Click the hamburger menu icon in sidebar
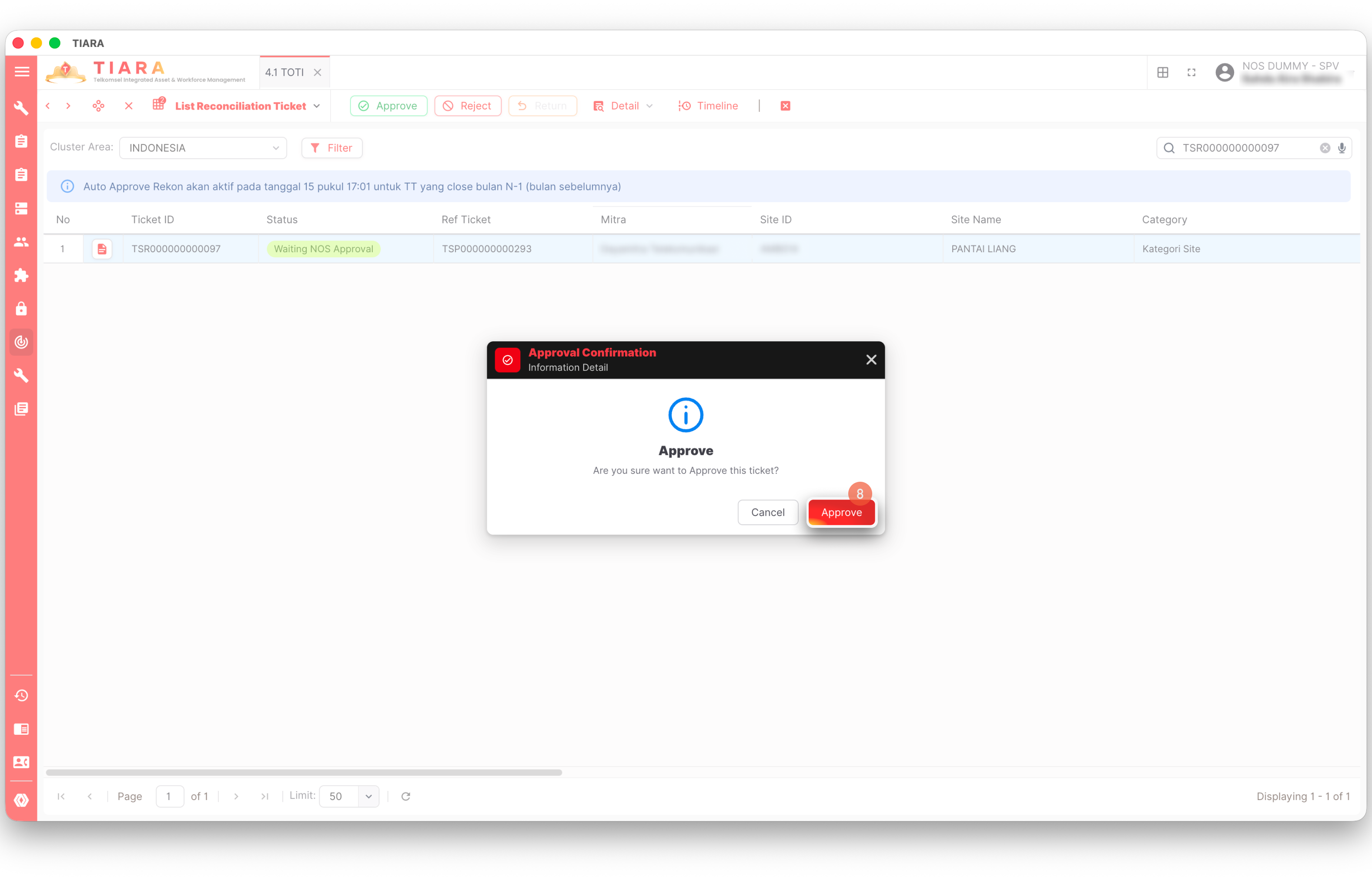This screenshot has height=880, width=1372. pos(22,72)
